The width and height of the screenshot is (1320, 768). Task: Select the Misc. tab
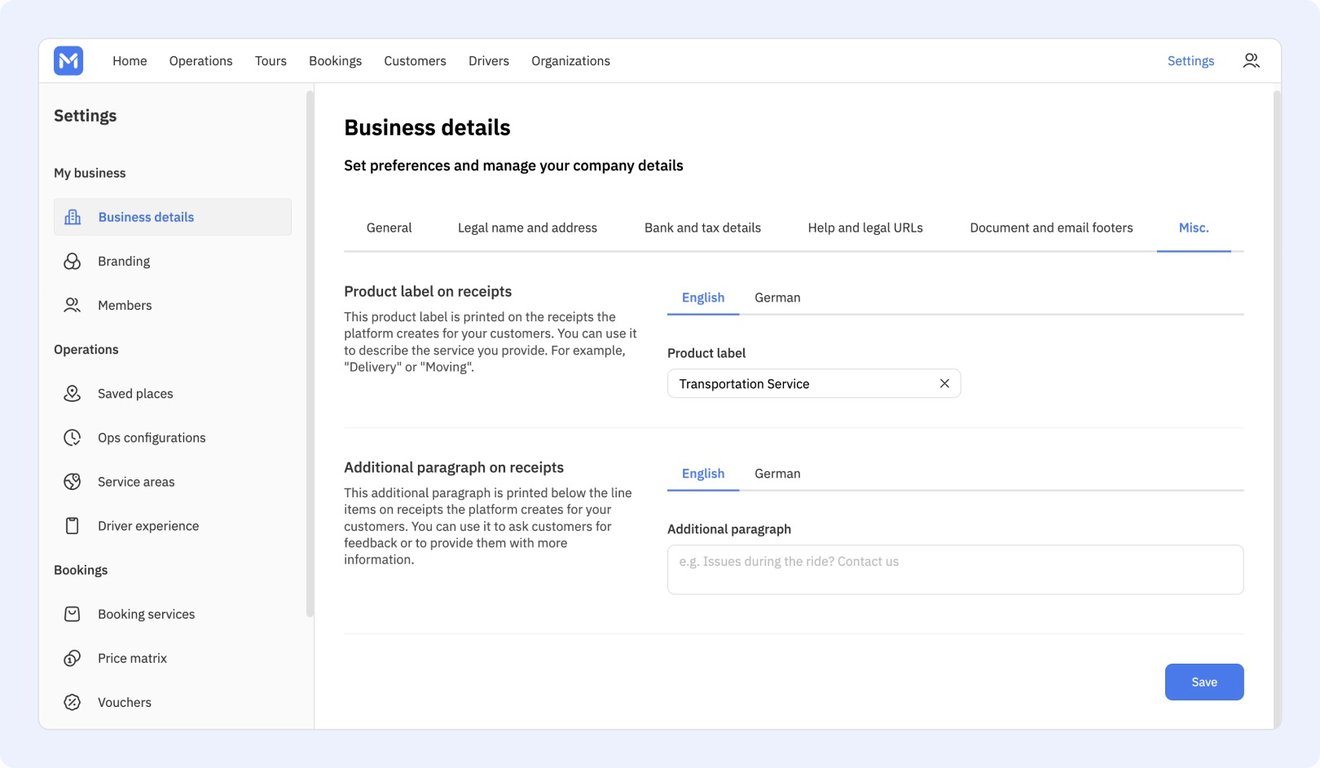(1194, 228)
